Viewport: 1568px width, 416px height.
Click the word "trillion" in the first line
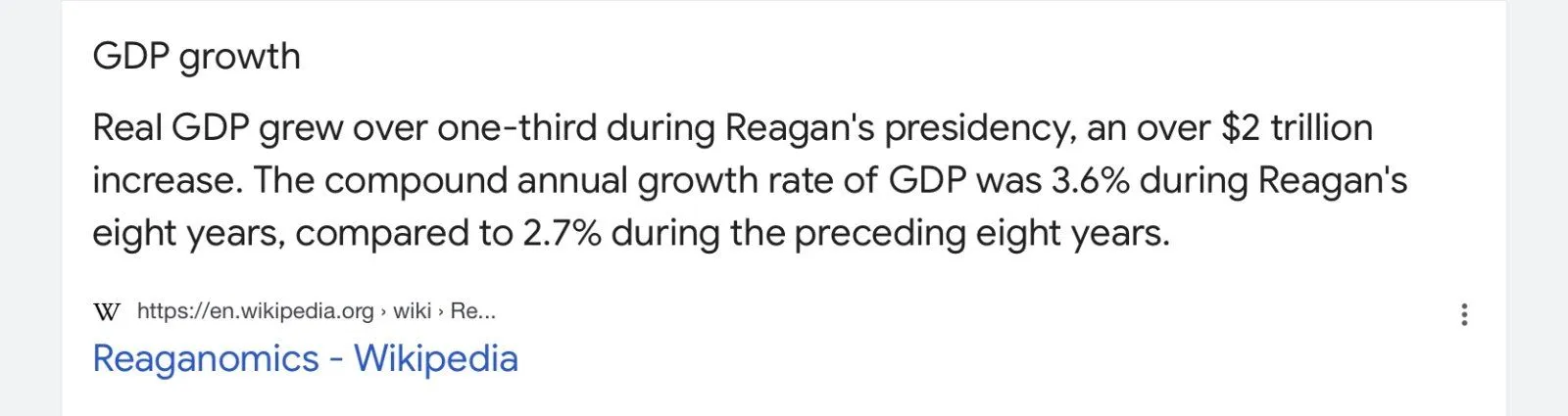(1321, 127)
